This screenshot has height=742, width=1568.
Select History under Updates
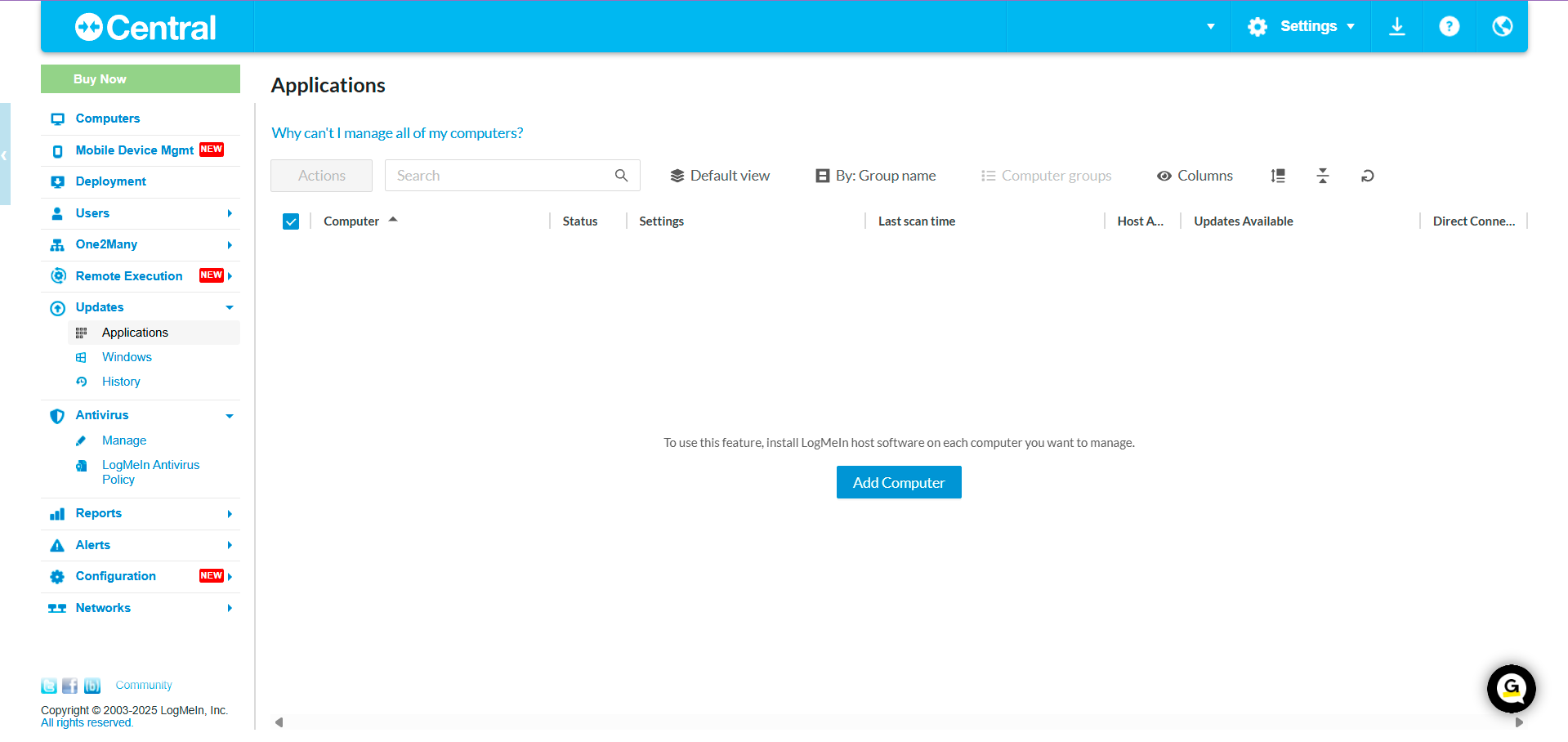[x=121, y=382]
